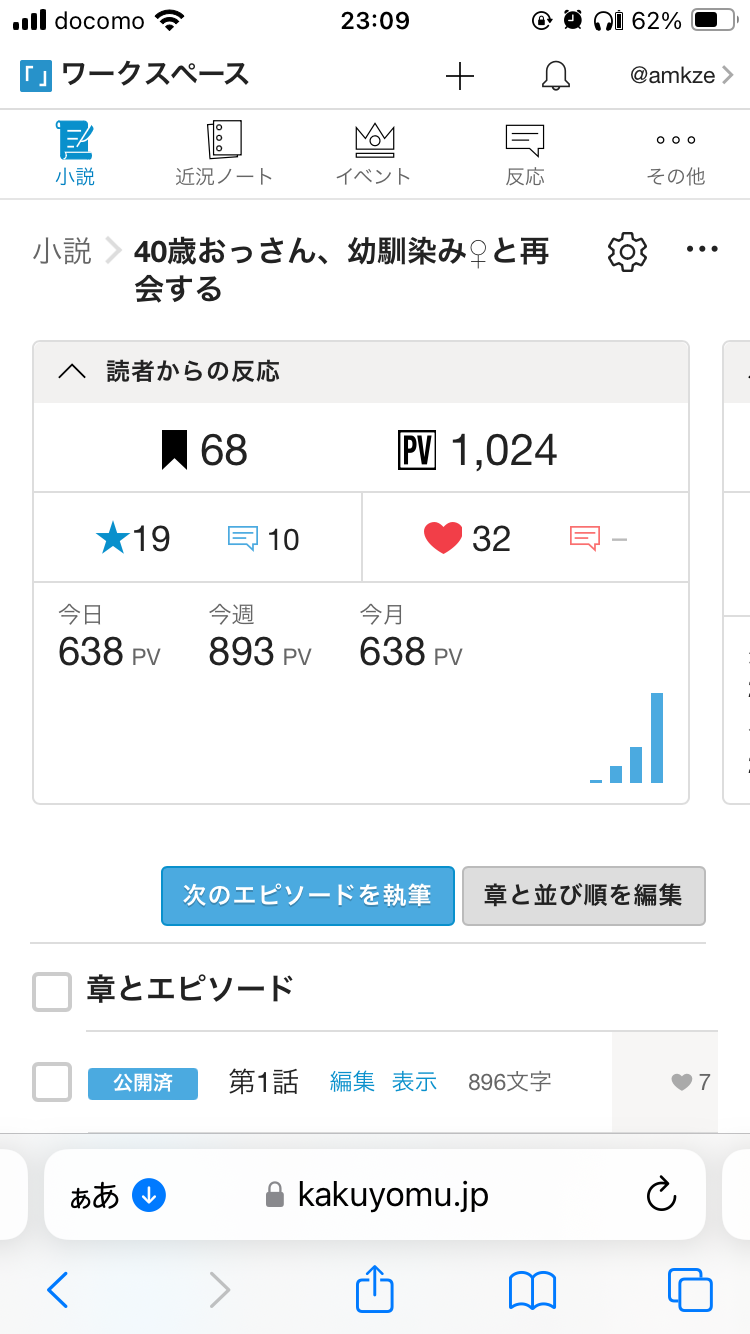This screenshot has width=750, height=1334.
Task: Open 編集 link for 第1話
Action: coord(352,1082)
